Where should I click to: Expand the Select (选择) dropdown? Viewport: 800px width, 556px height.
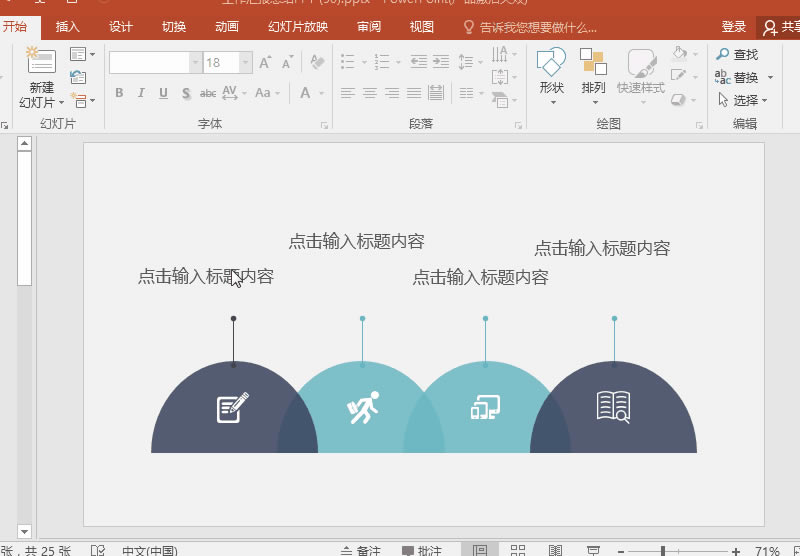coord(743,100)
